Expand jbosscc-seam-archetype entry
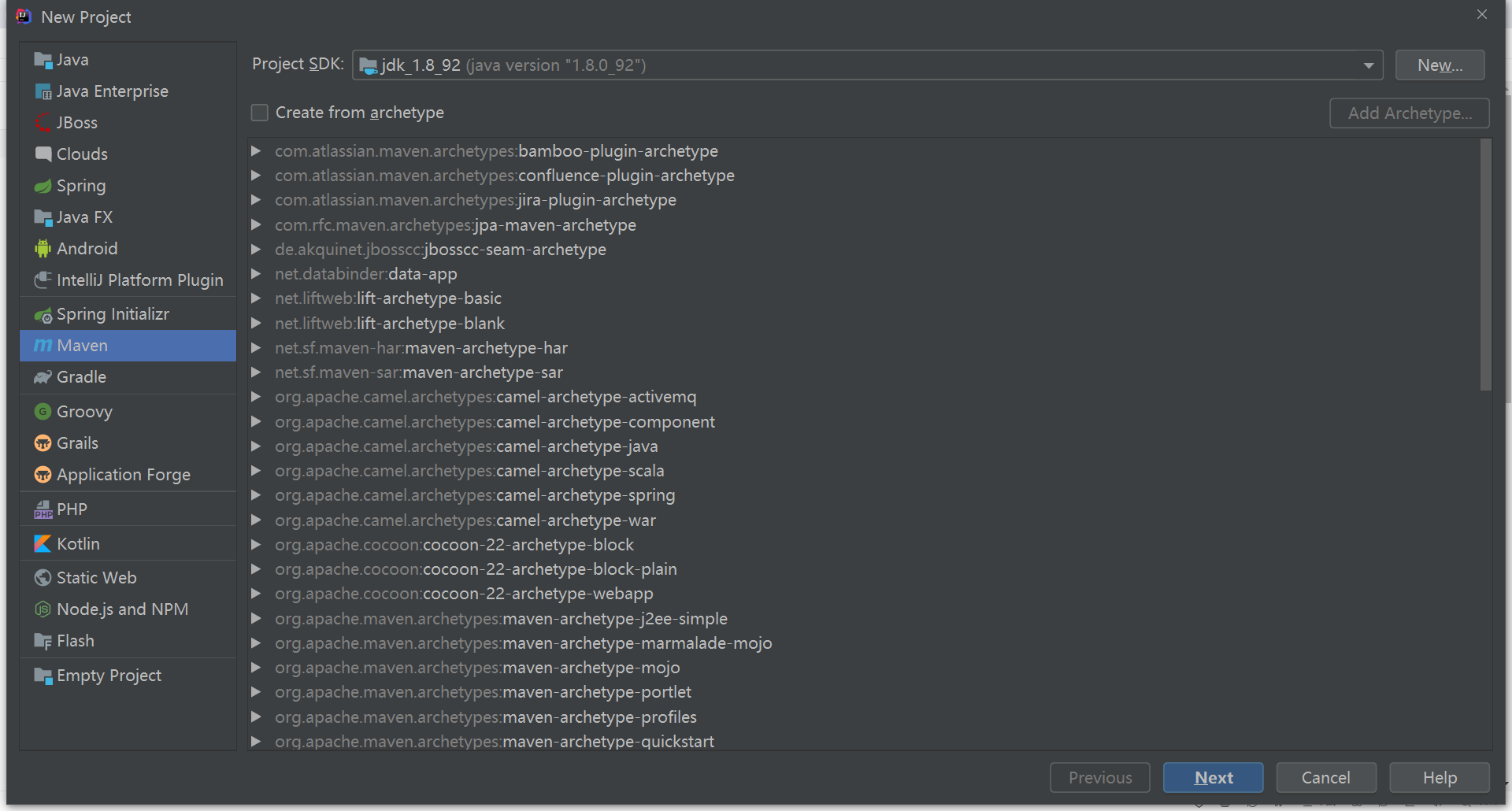The width and height of the screenshot is (1512, 811). click(256, 249)
